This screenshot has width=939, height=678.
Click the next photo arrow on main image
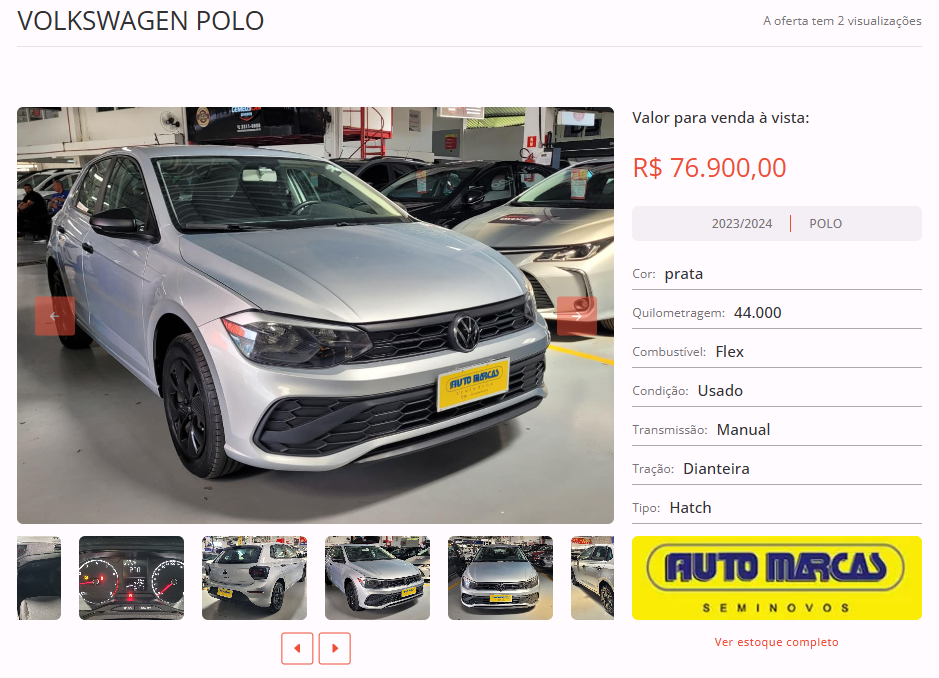[577, 316]
